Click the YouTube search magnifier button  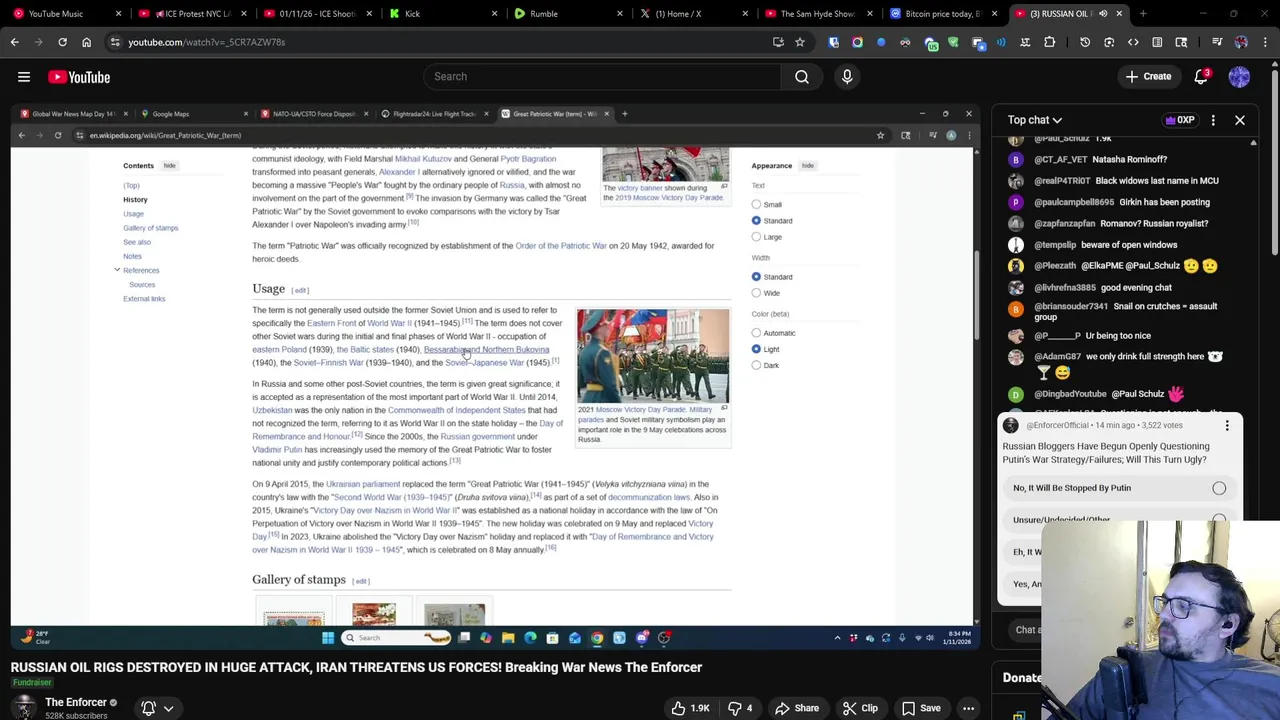(x=802, y=77)
